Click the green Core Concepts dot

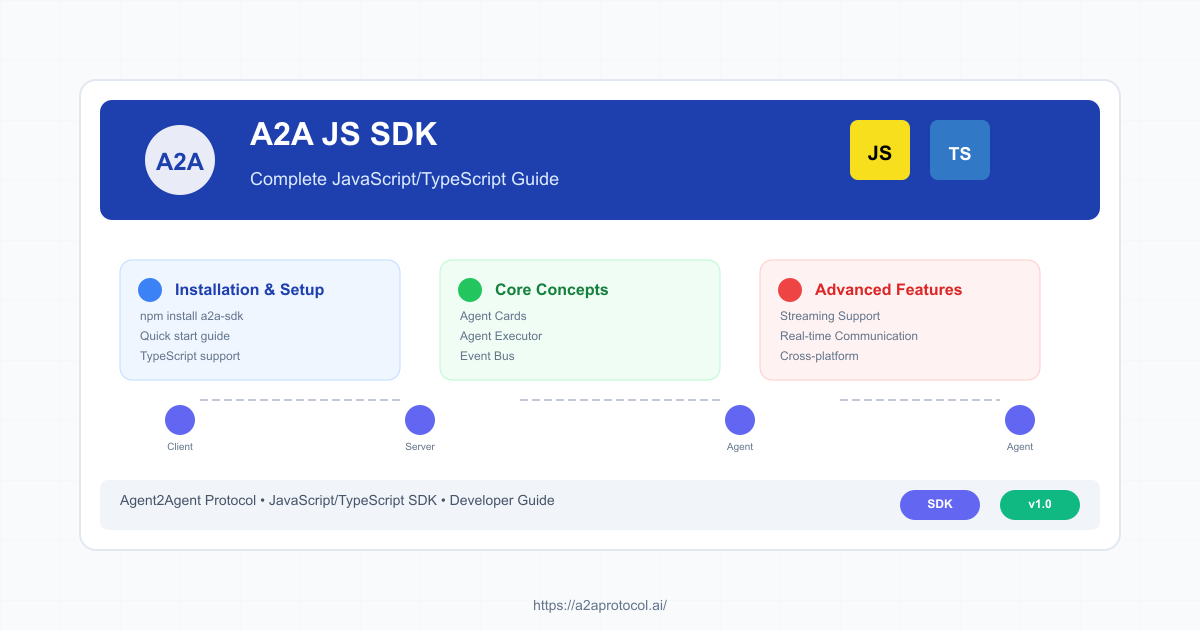tap(470, 290)
